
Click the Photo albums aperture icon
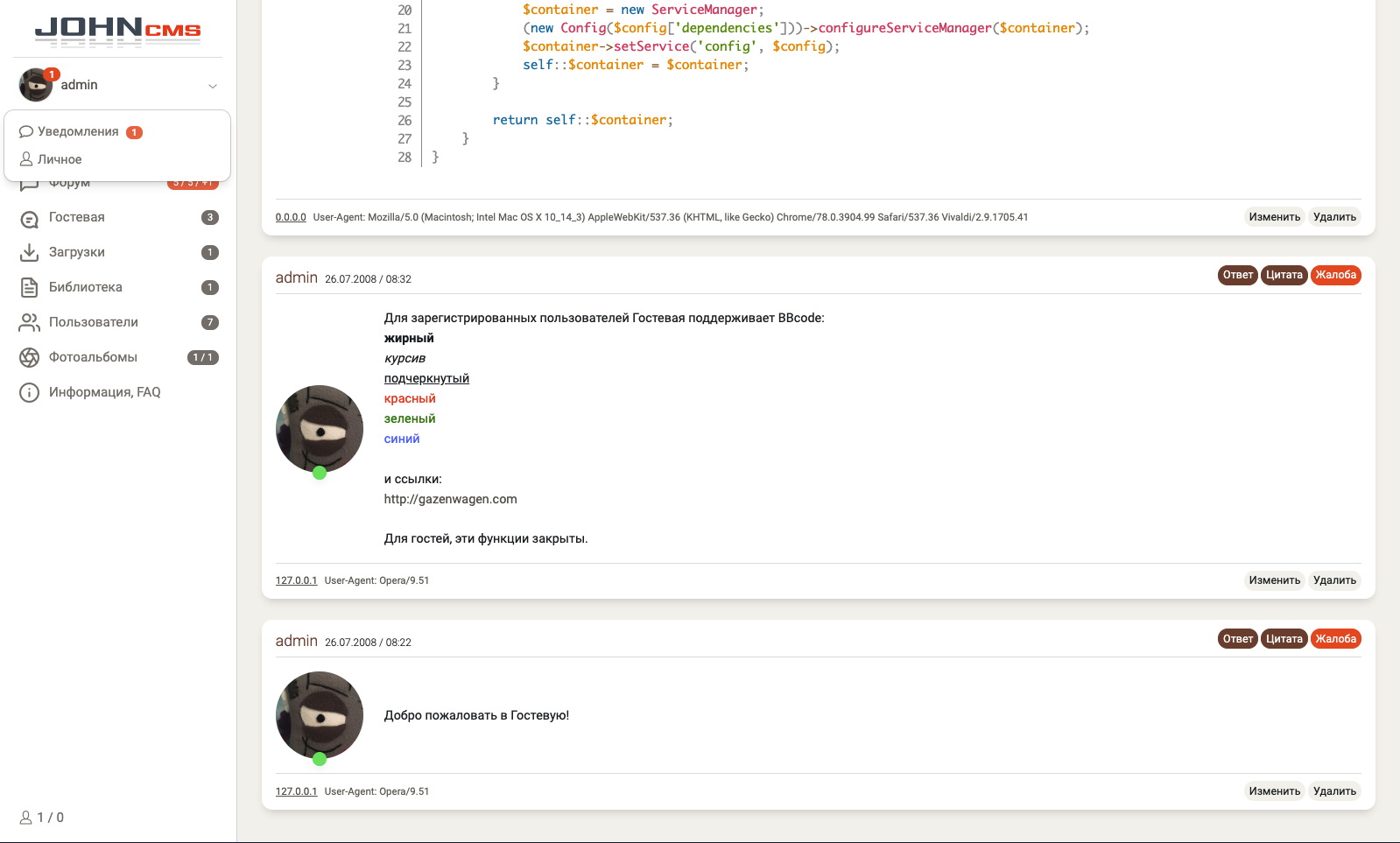[29, 357]
